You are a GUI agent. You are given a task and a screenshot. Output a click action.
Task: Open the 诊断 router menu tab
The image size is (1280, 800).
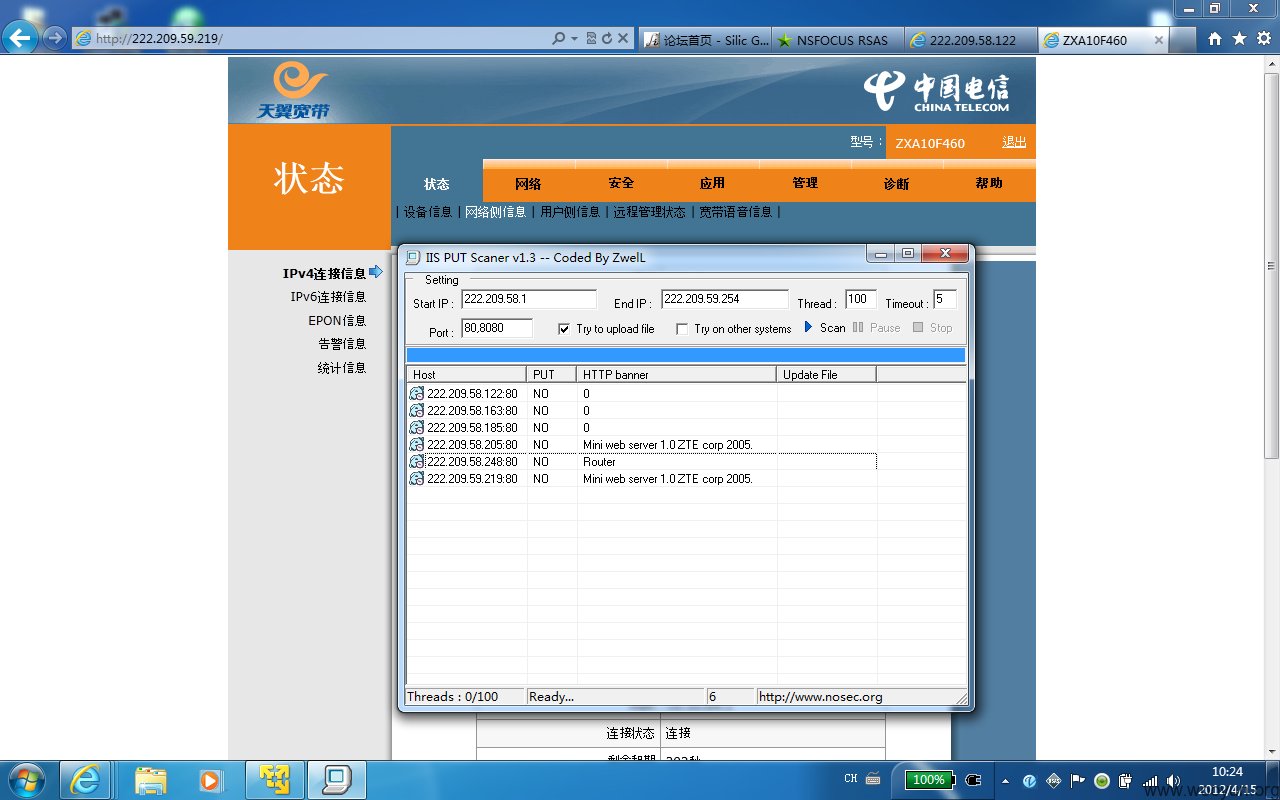897,183
